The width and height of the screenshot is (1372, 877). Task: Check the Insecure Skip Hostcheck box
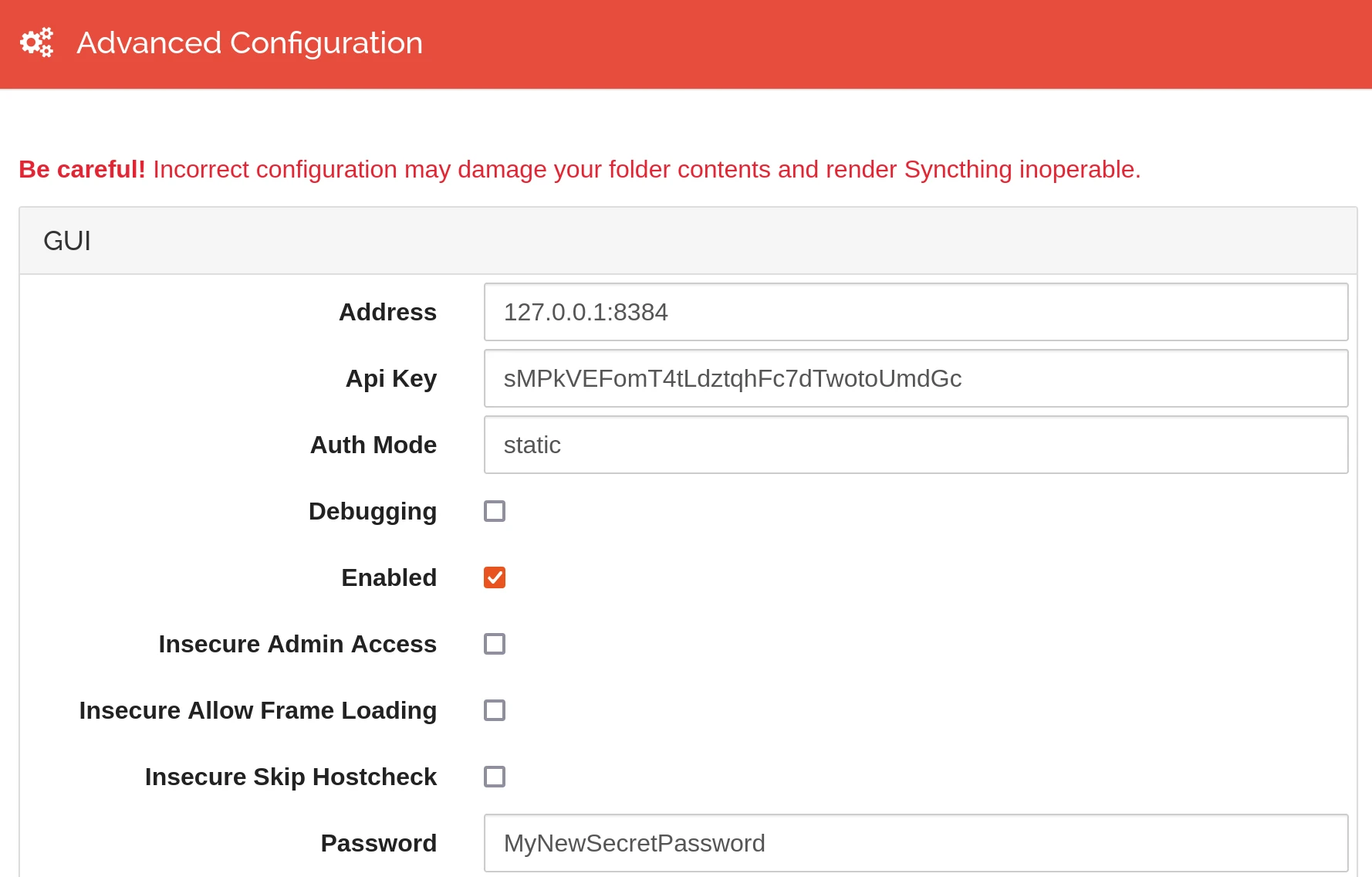point(495,777)
